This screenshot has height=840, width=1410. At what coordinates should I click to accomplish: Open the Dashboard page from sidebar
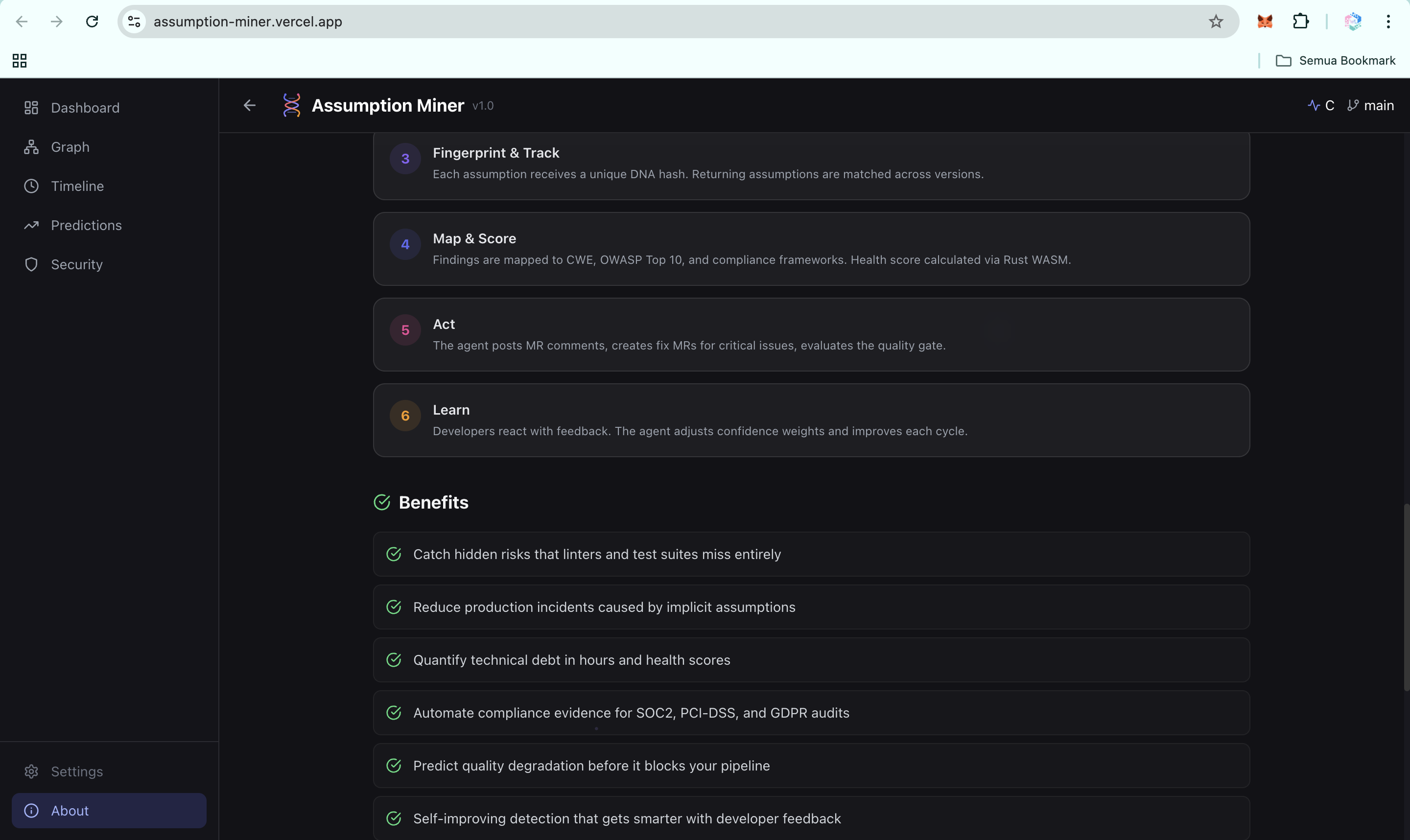(x=85, y=108)
